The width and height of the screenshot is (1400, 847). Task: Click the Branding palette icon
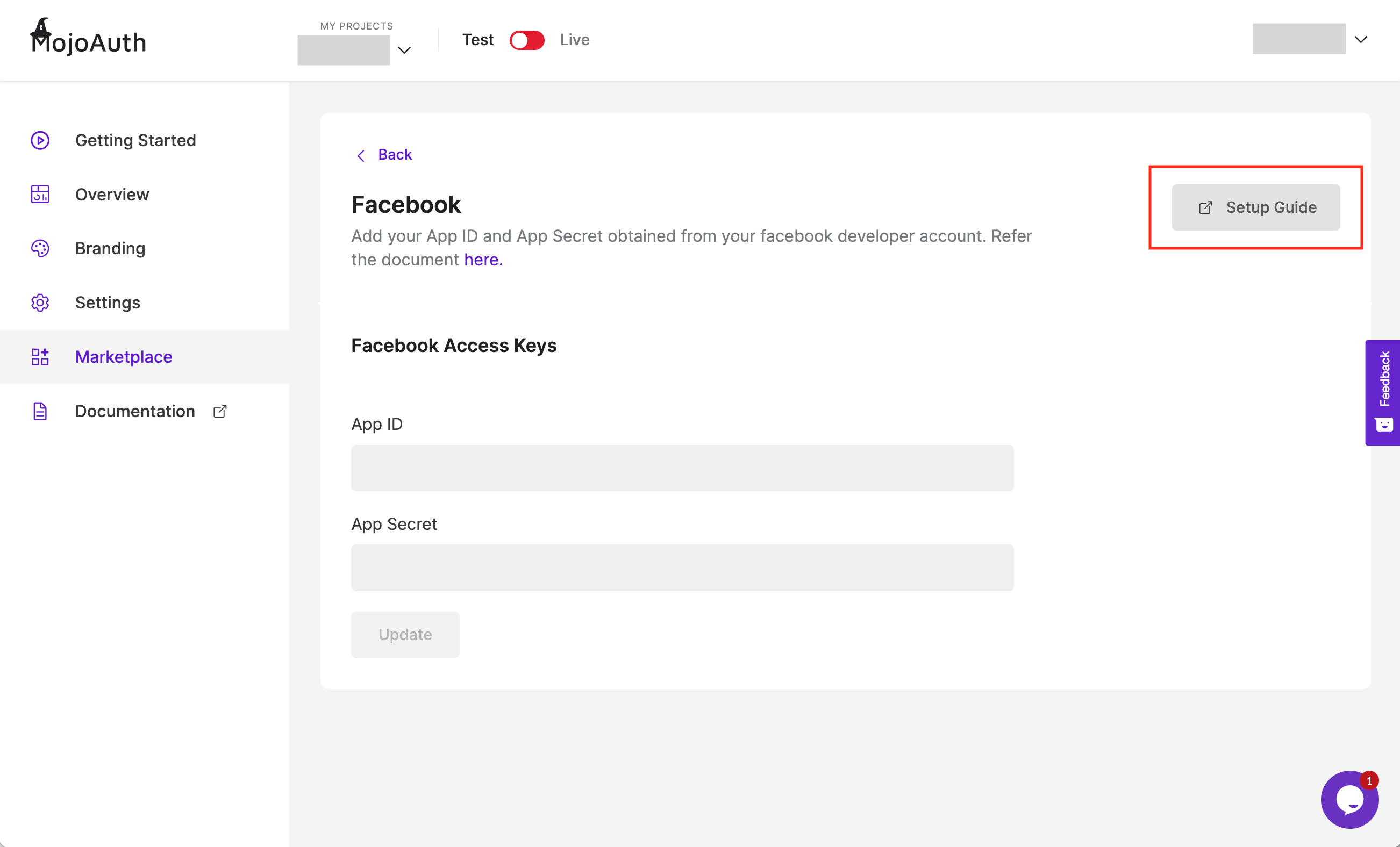point(40,248)
